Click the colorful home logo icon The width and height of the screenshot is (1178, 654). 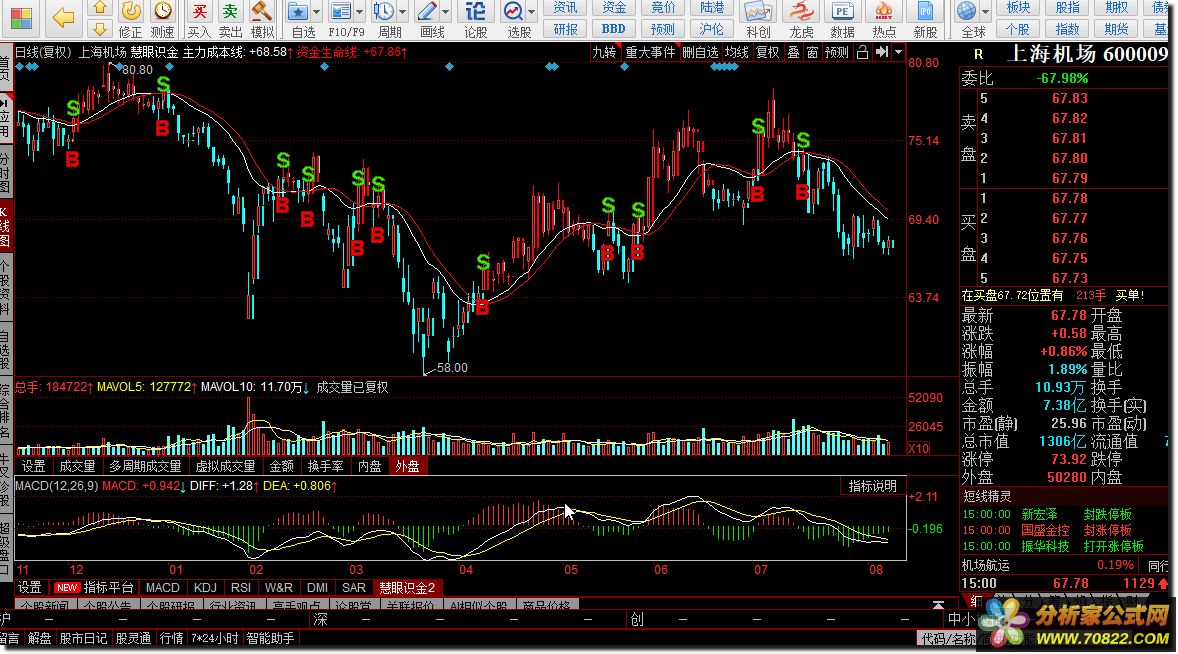(x=21, y=20)
